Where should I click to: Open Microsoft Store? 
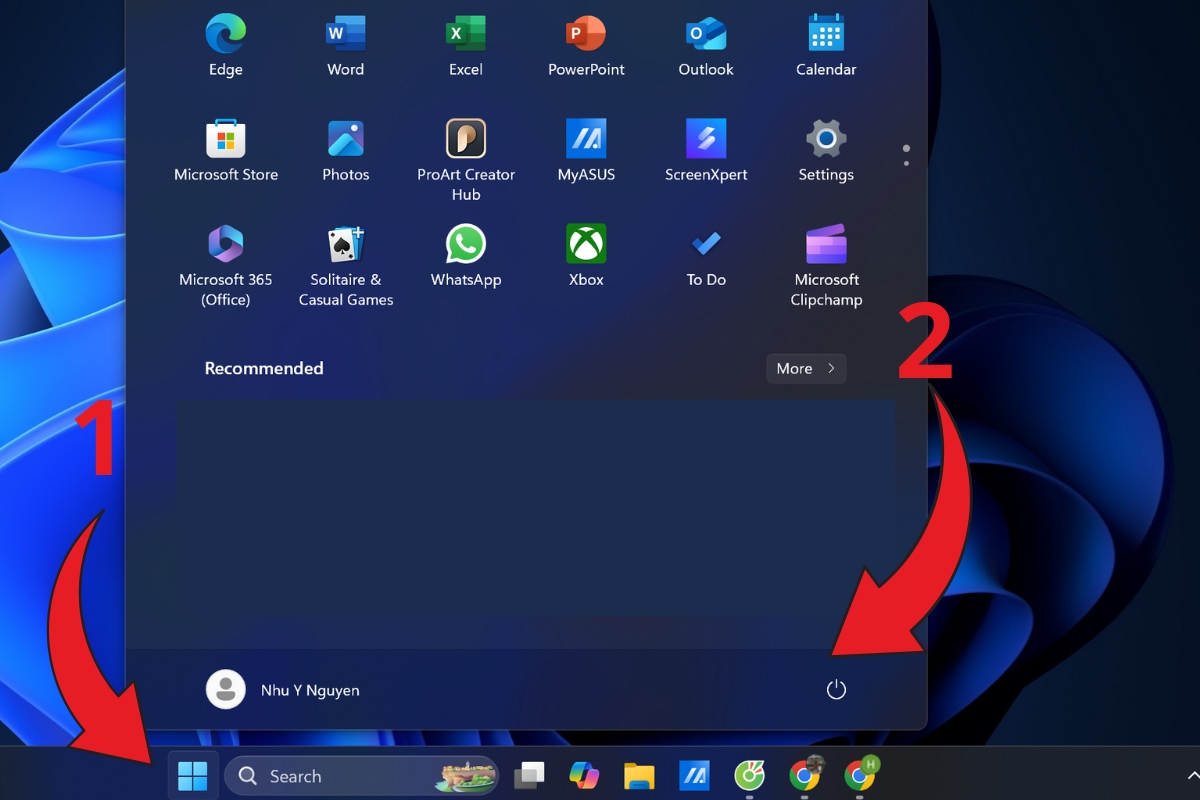tap(226, 150)
